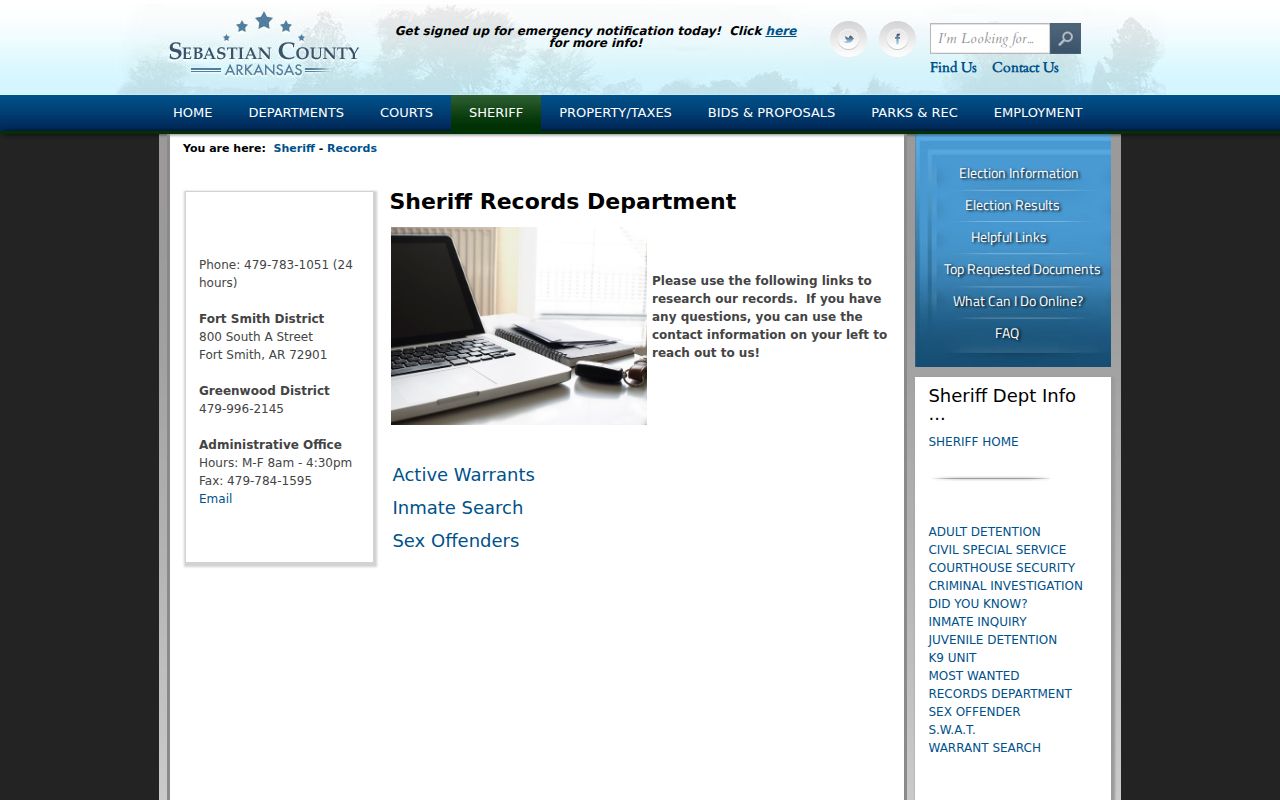The height and width of the screenshot is (800, 1280).
Task: Open the Facebook social icon
Action: coord(897,39)
